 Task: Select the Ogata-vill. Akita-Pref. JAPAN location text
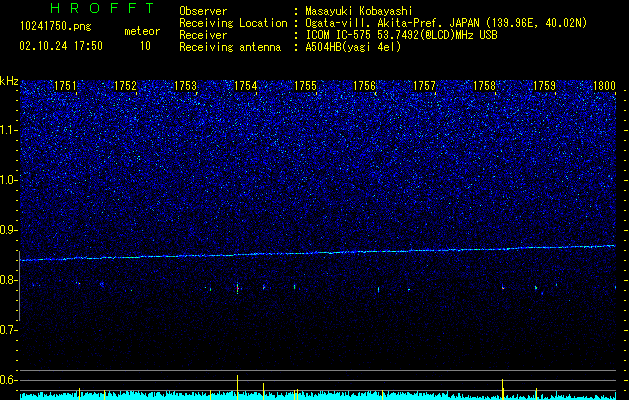coord(446,23)
